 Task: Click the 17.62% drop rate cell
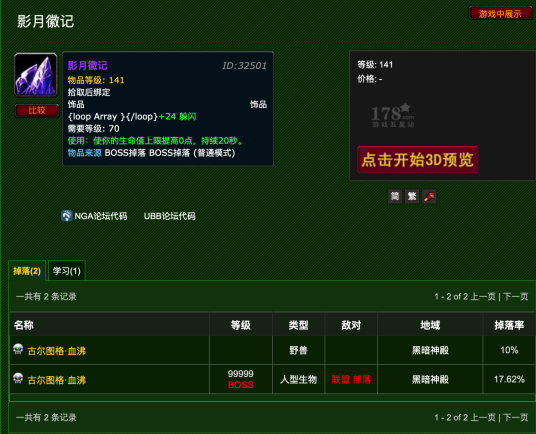[509, 379]
